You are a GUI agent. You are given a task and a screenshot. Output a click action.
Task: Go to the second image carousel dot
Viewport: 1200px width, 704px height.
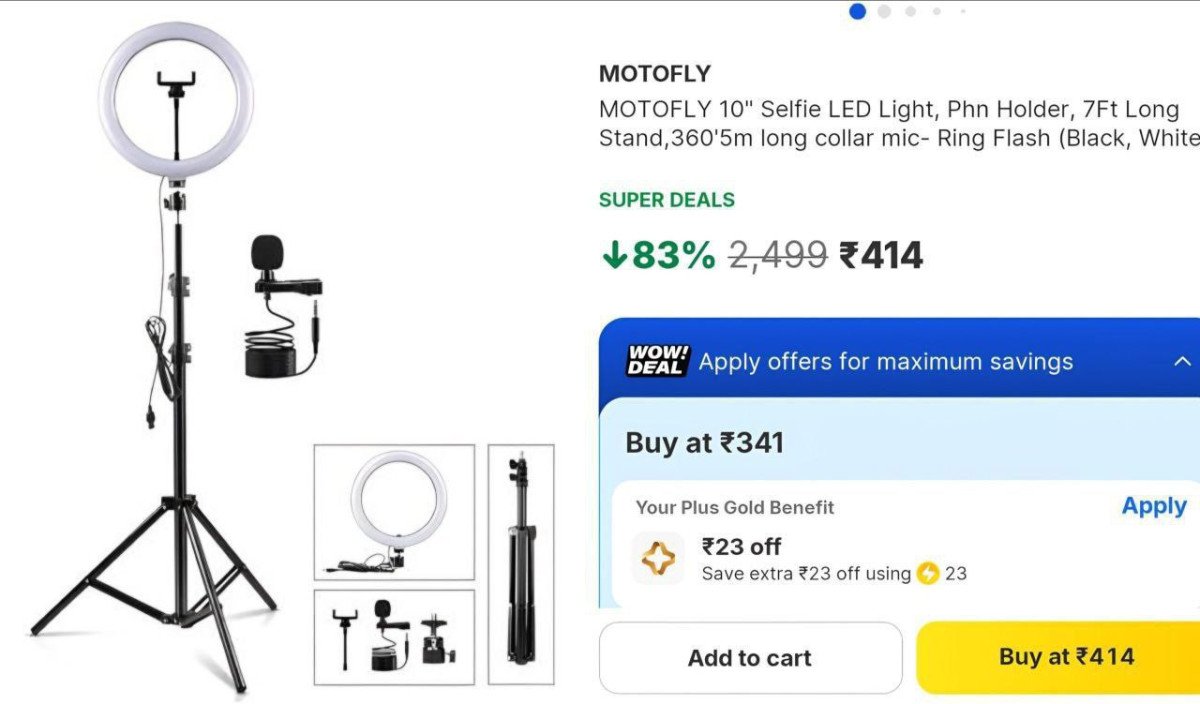(x=884, y=11)
